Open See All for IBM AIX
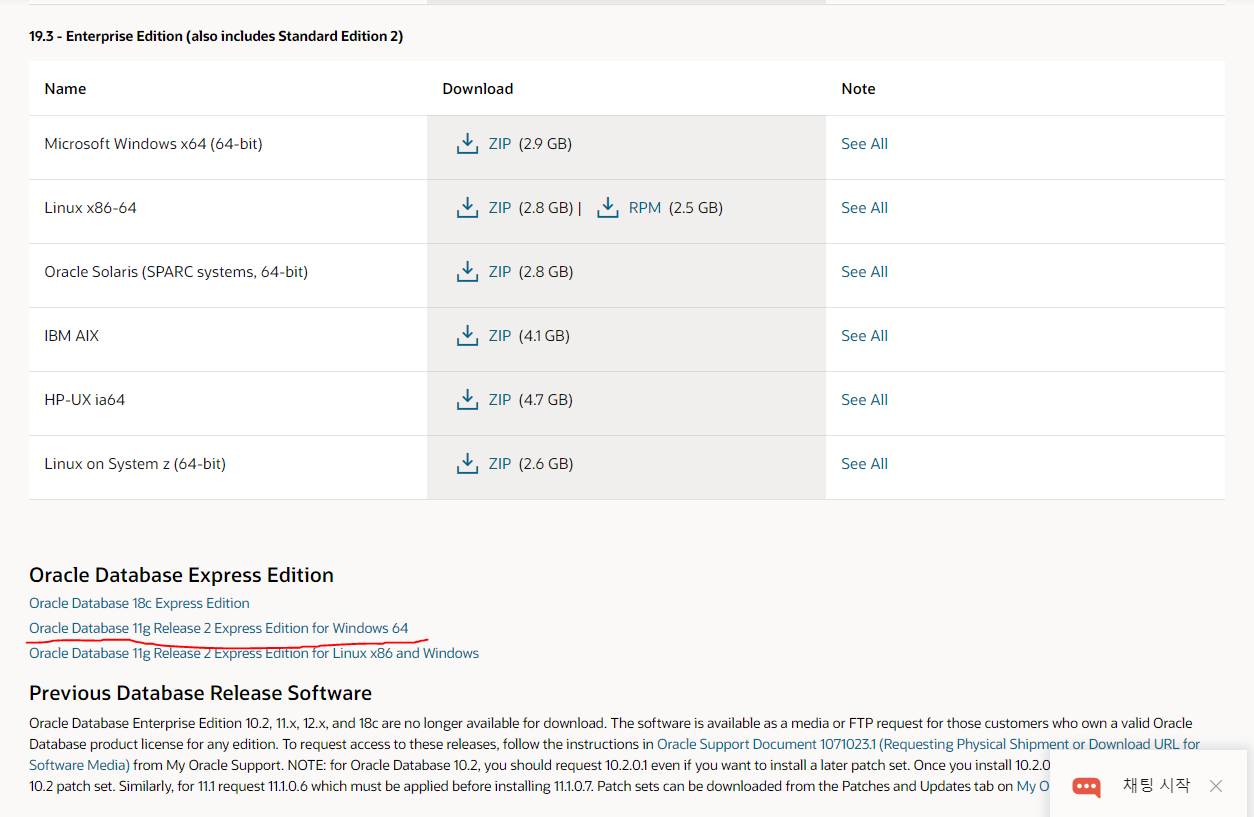Image resolution: width=1254 pixels, height=817 pixels. tap(864, 336)
